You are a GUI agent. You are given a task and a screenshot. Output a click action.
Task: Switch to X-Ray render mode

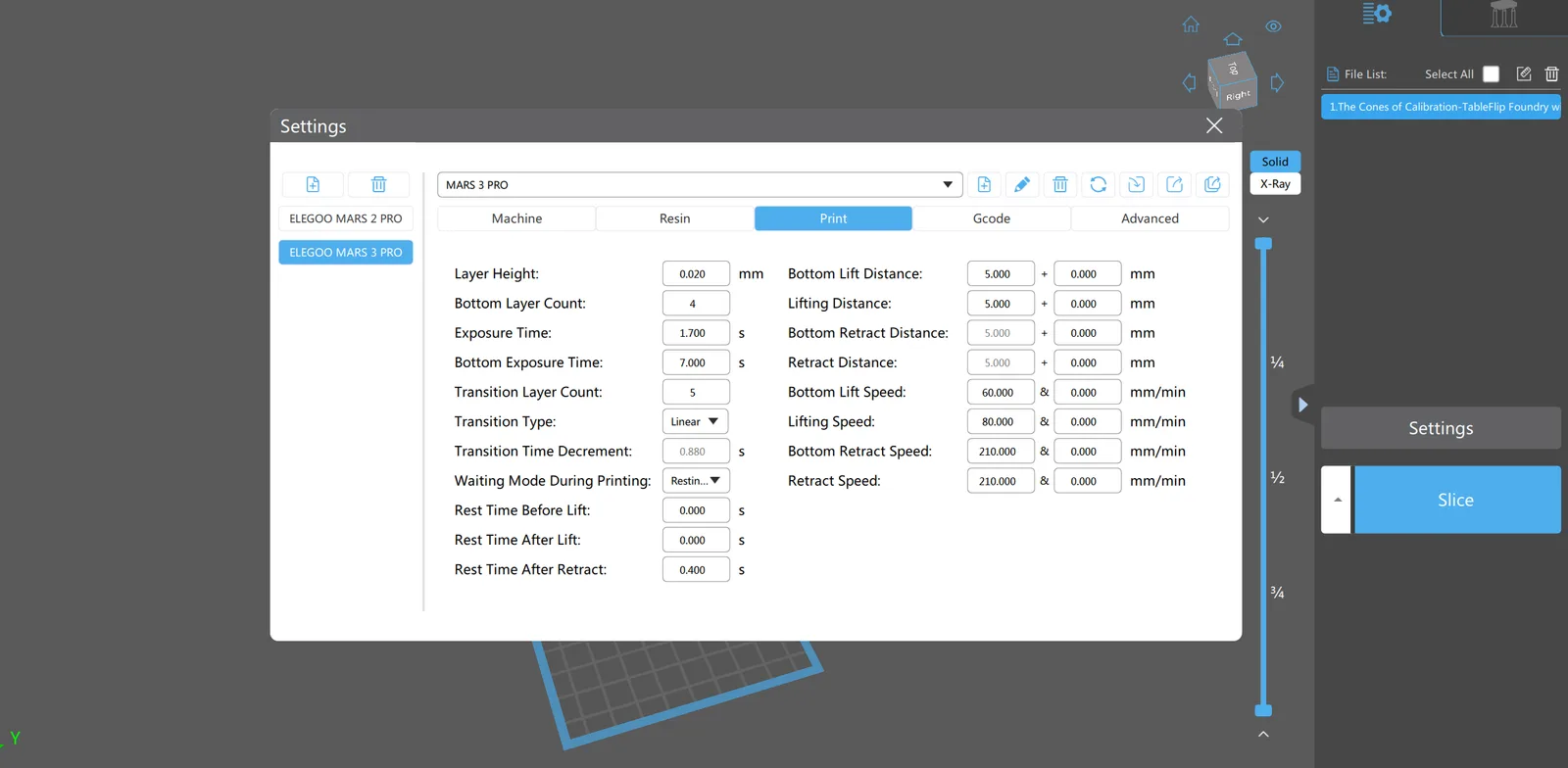pyautogui.click(x=1275, y=184)
